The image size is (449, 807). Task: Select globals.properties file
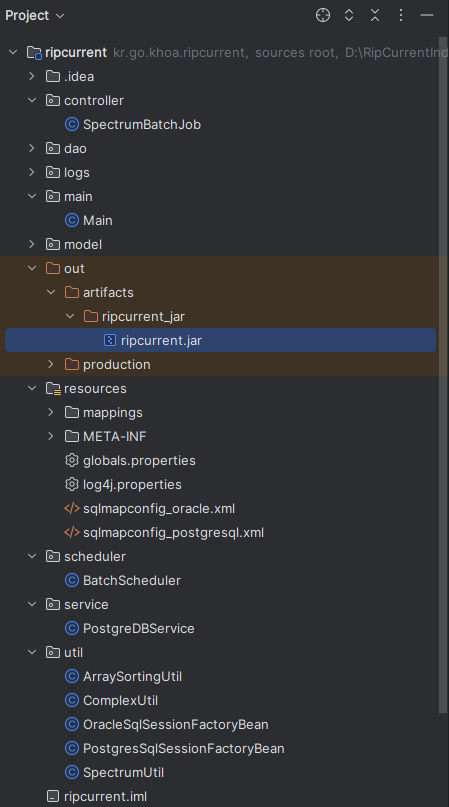click(139, 461)
